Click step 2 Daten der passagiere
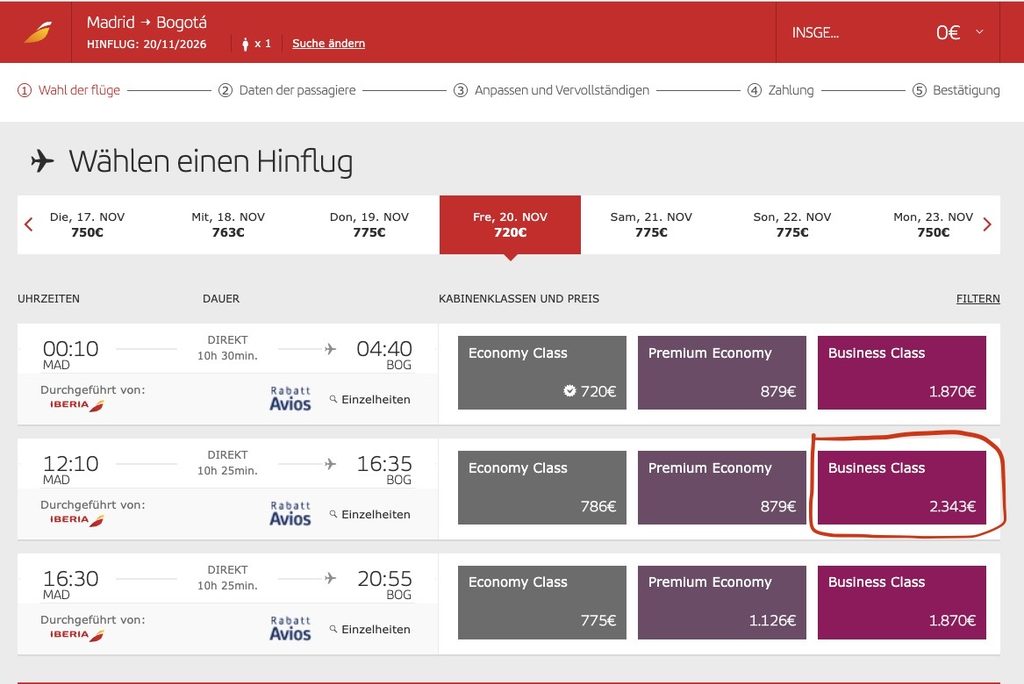This screenshot has height=684, width=1024. (x=287, y=90)
